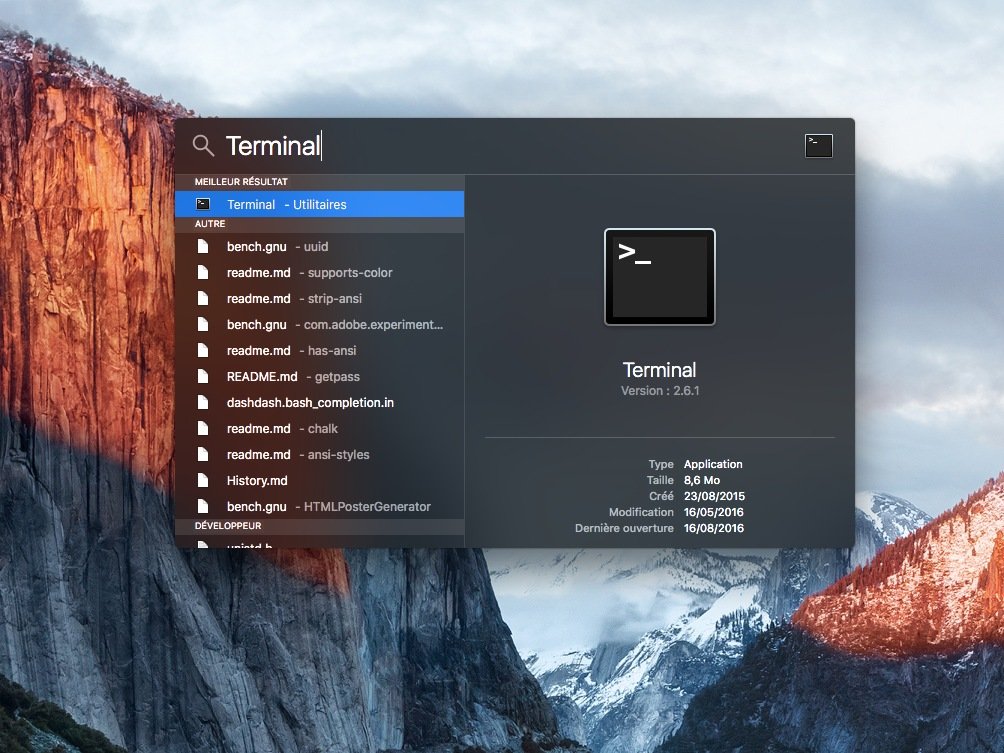
Task: Click the document icon beside readme.md chalk
Action: (x=203, y=428)
